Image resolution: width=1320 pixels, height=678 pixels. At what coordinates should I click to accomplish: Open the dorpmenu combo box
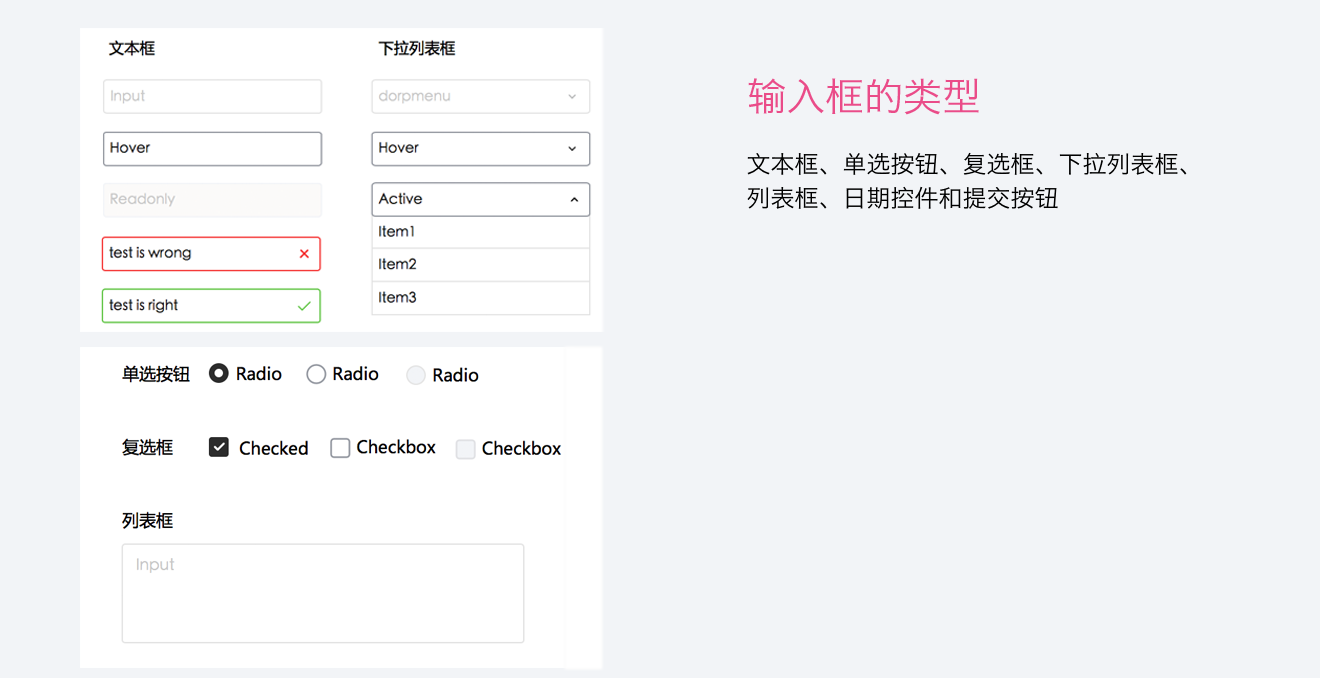pos(481,97)
